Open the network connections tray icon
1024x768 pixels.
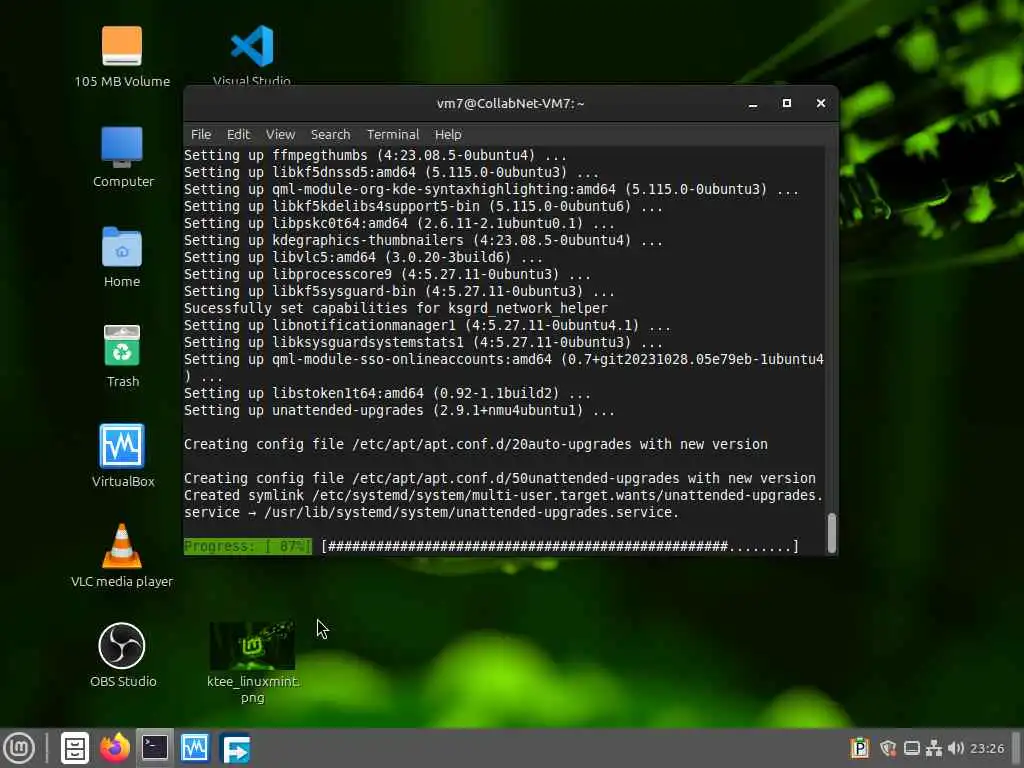click(x=934, y=748)
